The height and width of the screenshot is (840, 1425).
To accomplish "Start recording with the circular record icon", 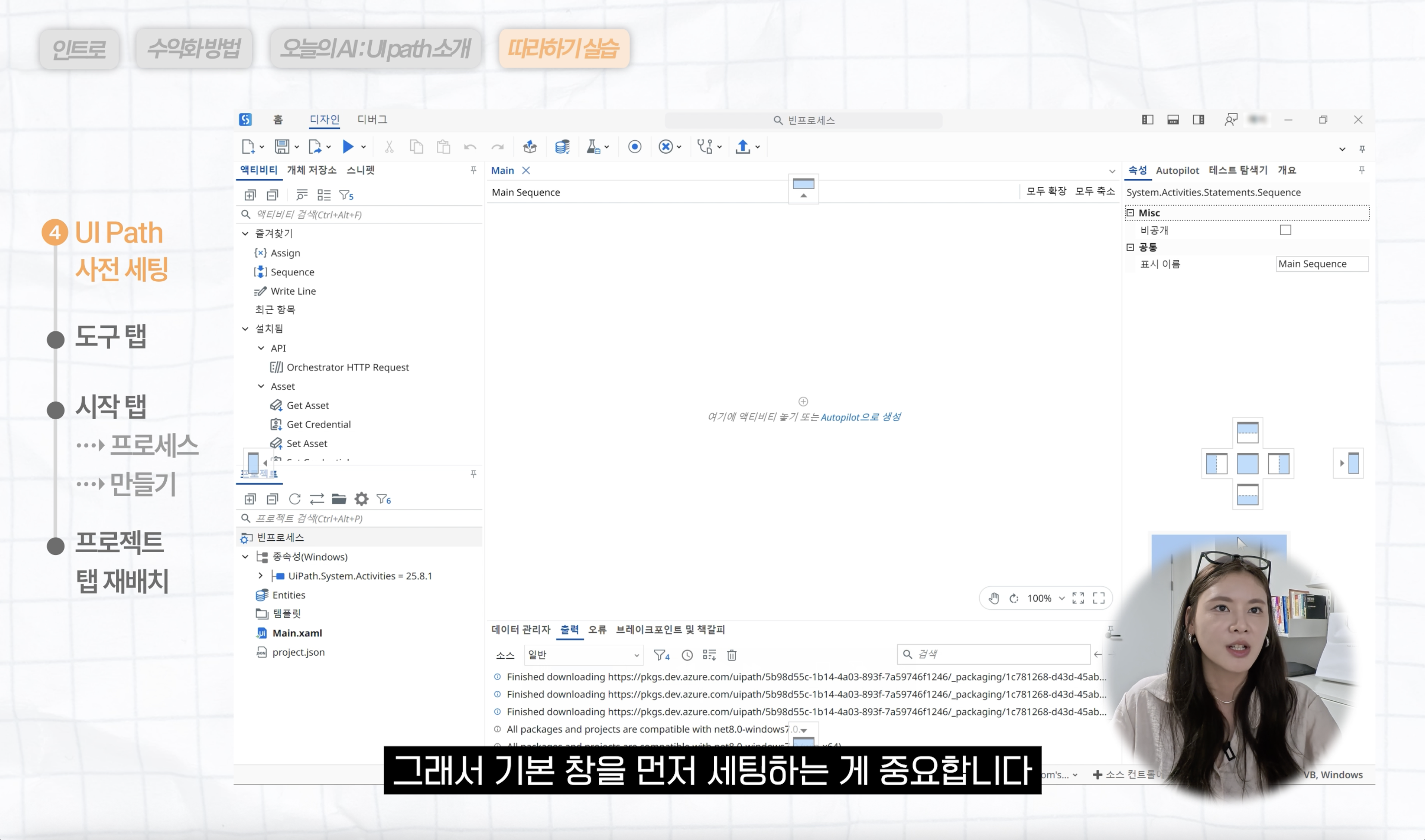I will click(x=635, y=147).
